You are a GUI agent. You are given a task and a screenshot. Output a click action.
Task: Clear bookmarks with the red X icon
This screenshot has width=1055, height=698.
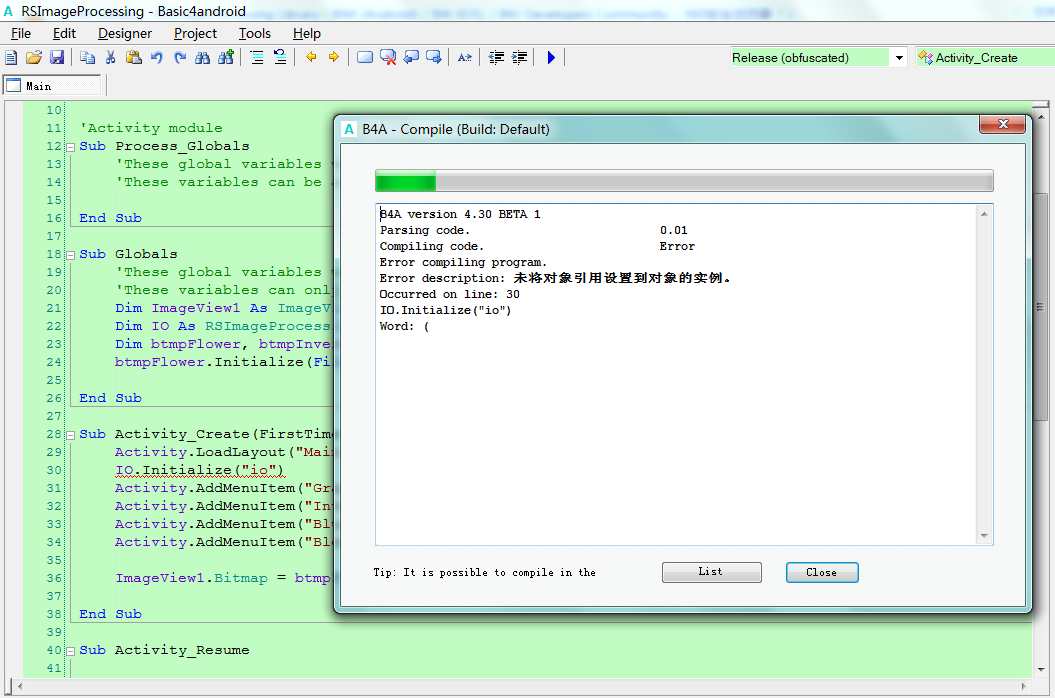pos(388,58)
